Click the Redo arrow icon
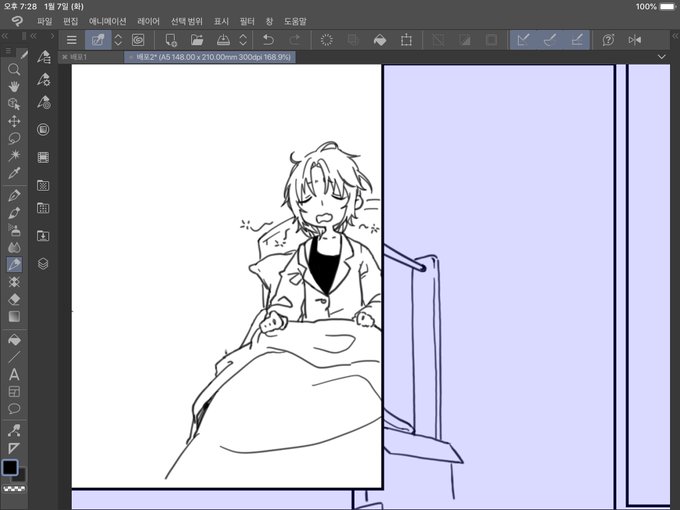680x510 pixels. [295, 40]
